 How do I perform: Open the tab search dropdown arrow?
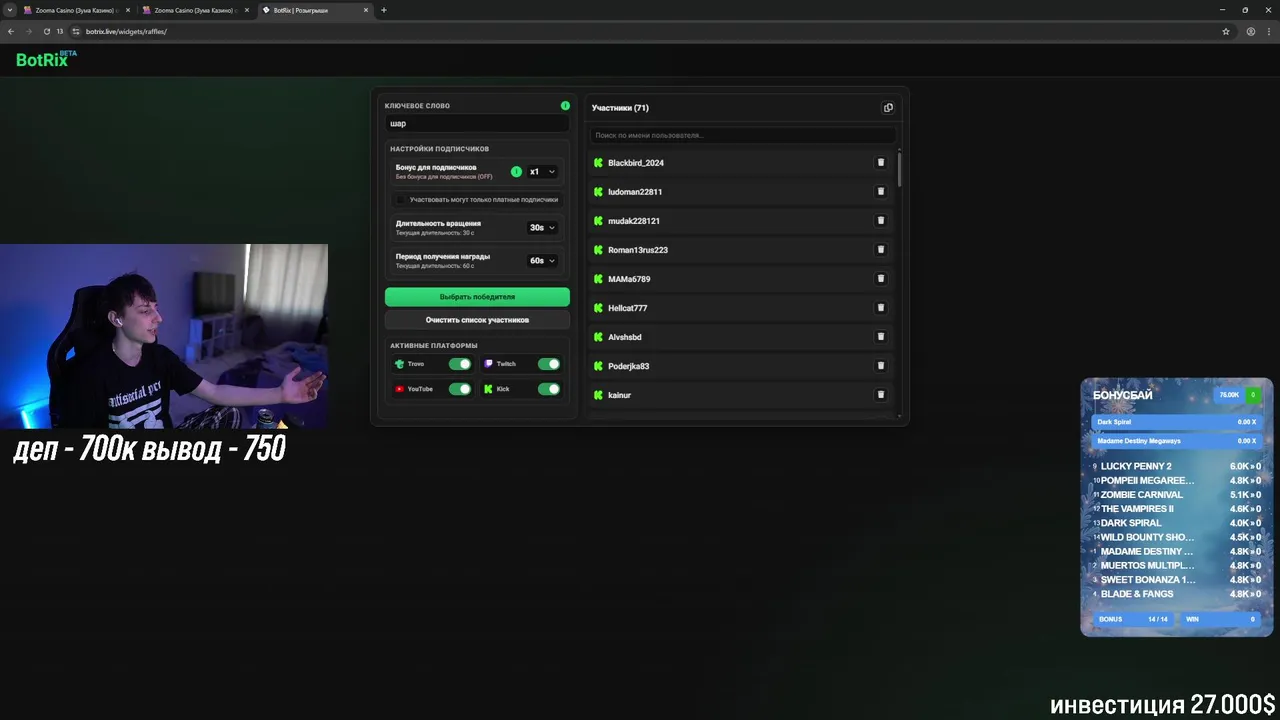[x=10, y=10]
